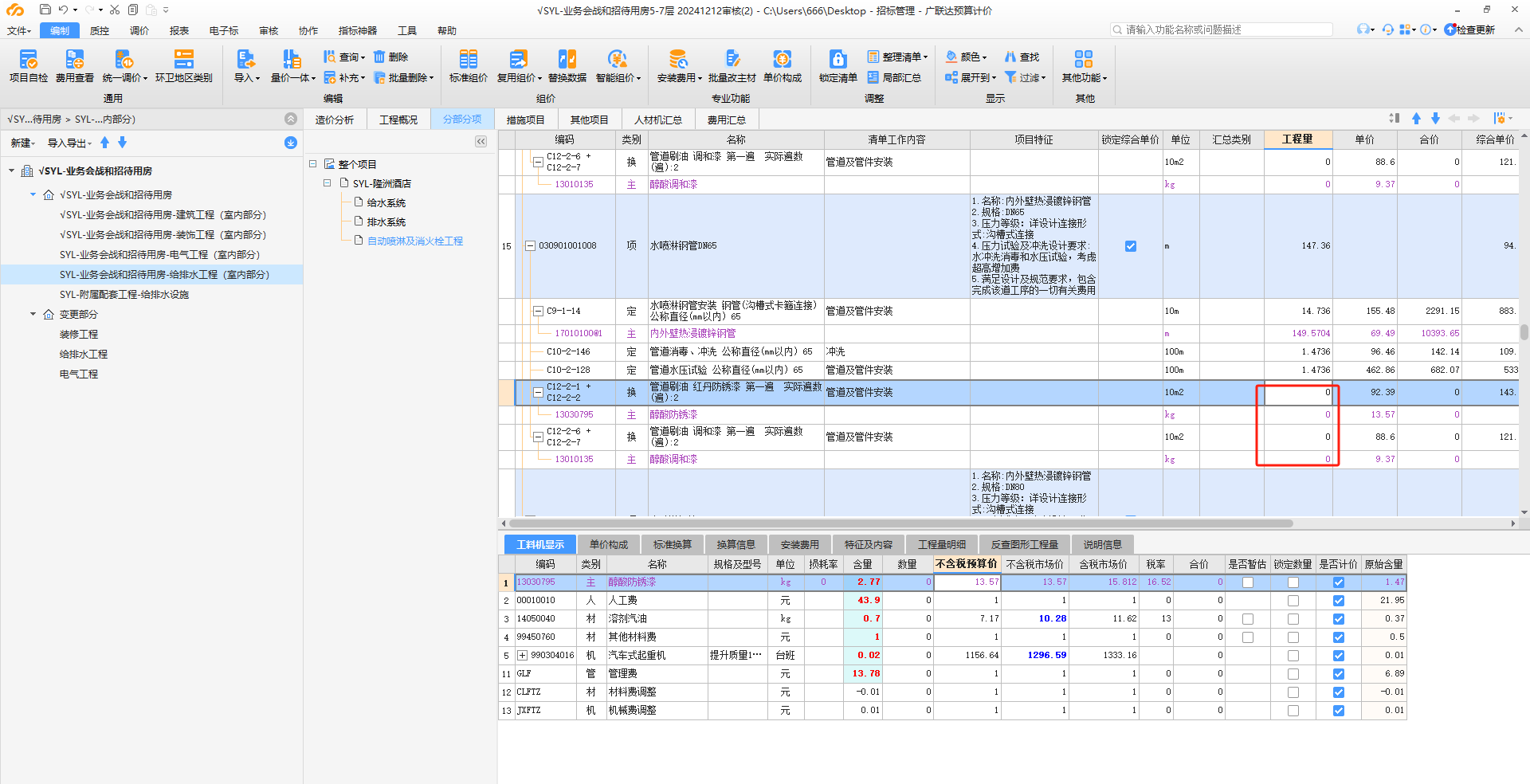Open the 电子标 ribbon tab

(x=224, y=30)
